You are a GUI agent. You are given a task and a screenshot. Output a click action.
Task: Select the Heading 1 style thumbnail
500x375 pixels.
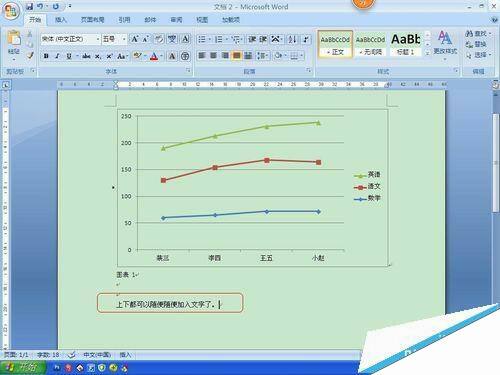point(405,44)
